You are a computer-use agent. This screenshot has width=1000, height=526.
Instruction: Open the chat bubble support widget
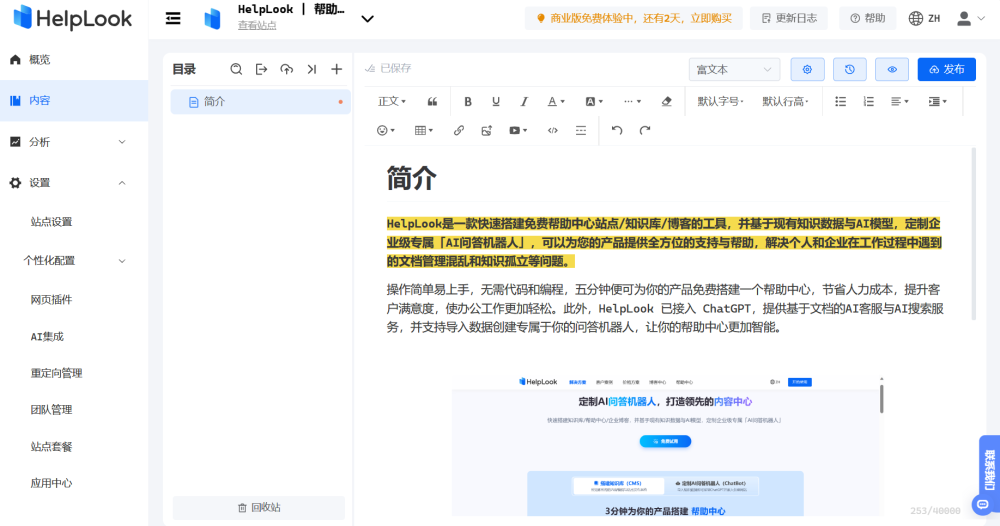tap(983, 504)
